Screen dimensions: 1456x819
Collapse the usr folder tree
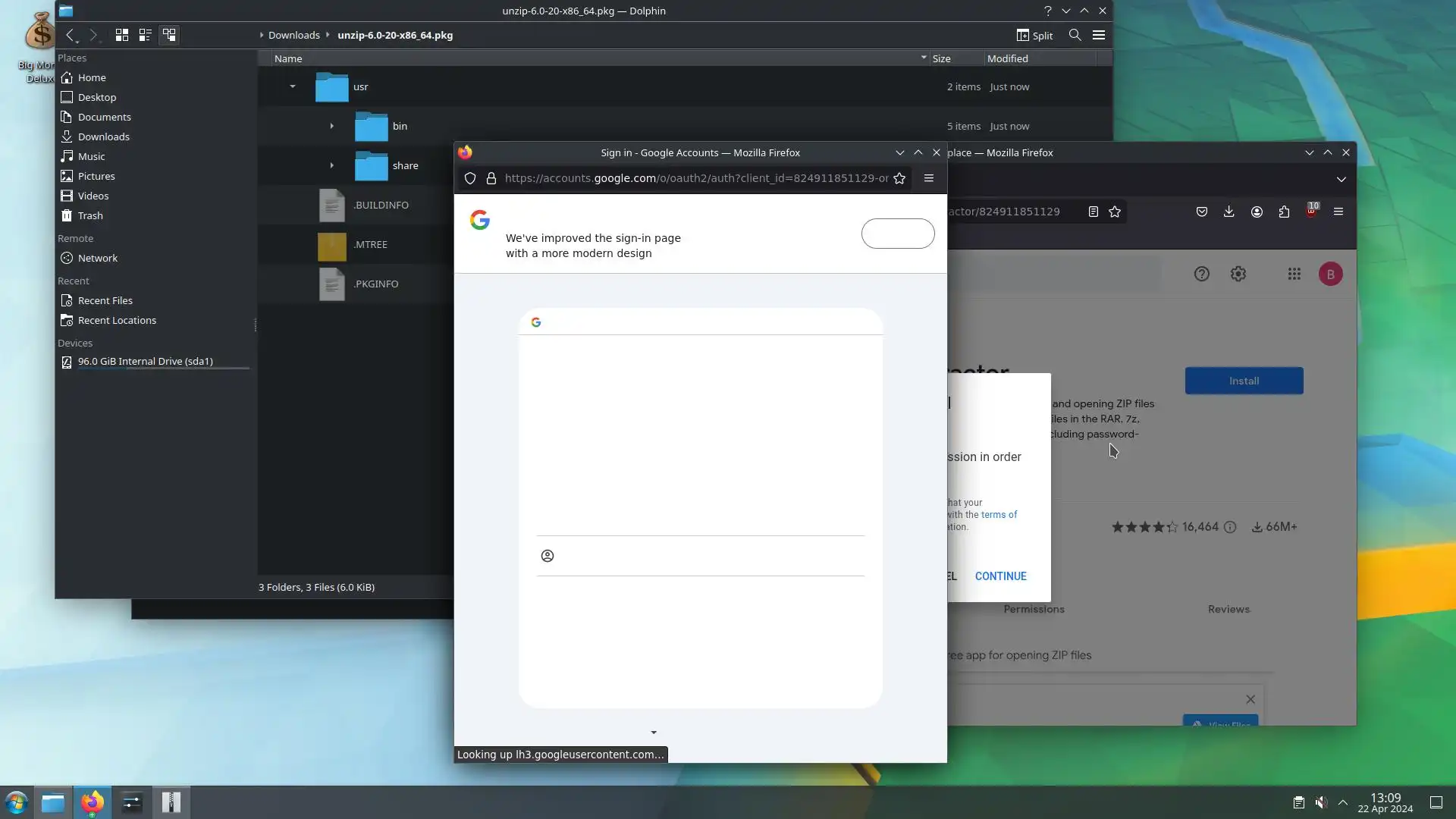point(292,86)
